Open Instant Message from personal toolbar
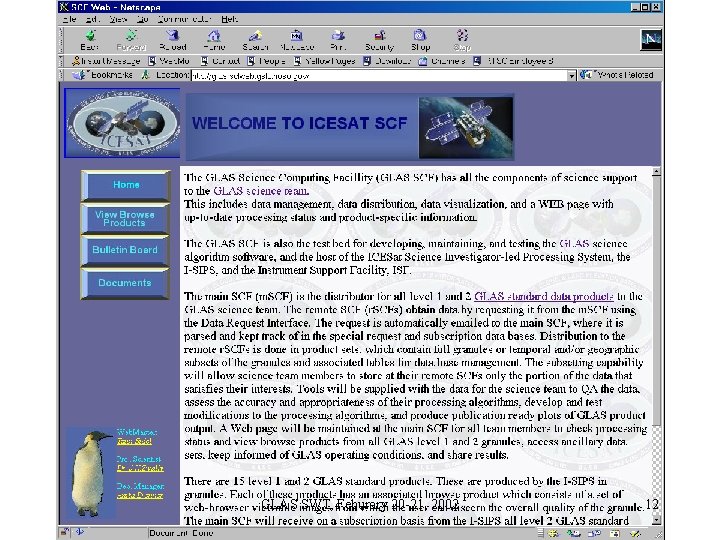The image size is (720, 540). (x=106, y=61)
